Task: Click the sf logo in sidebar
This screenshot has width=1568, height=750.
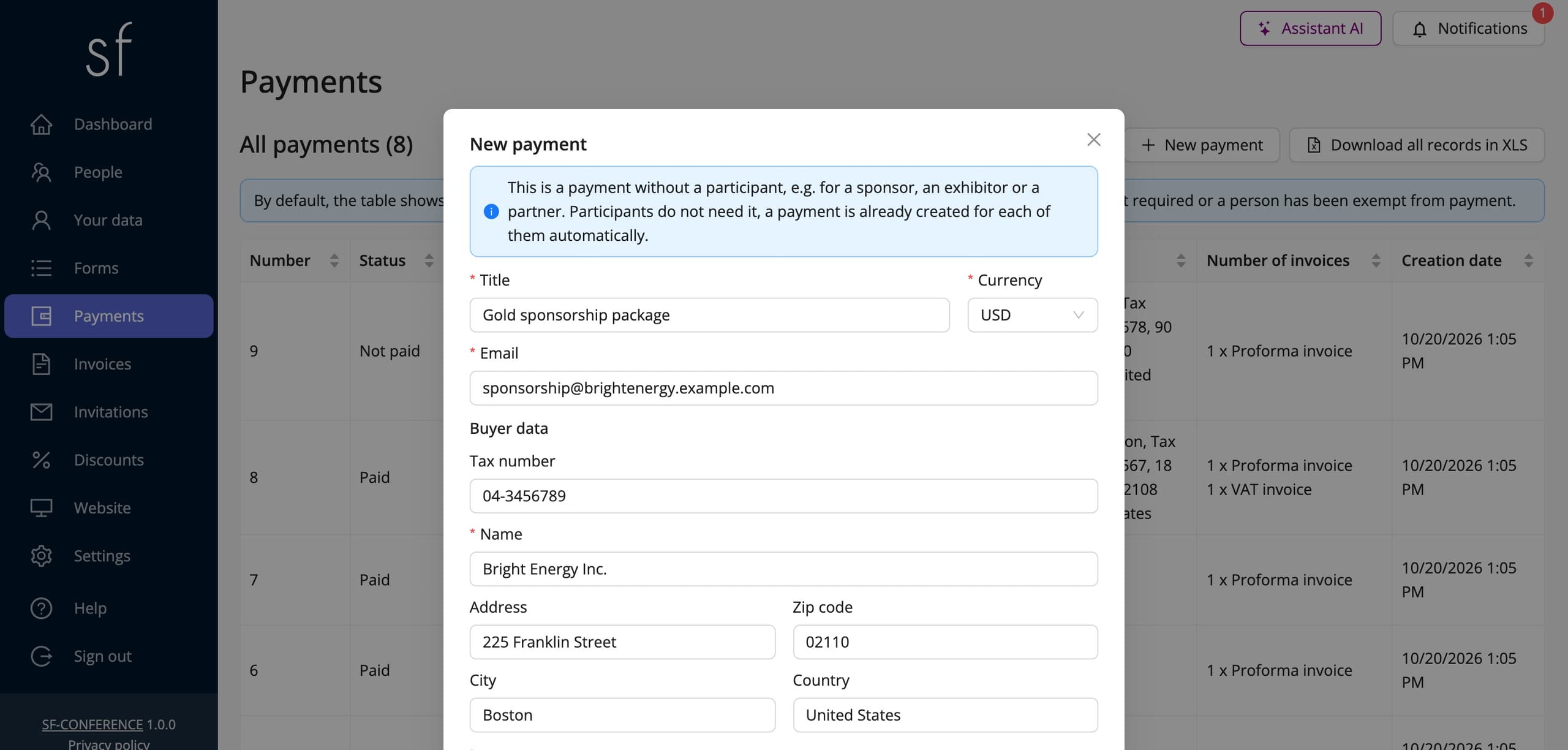Action: [x=109, y=50]
